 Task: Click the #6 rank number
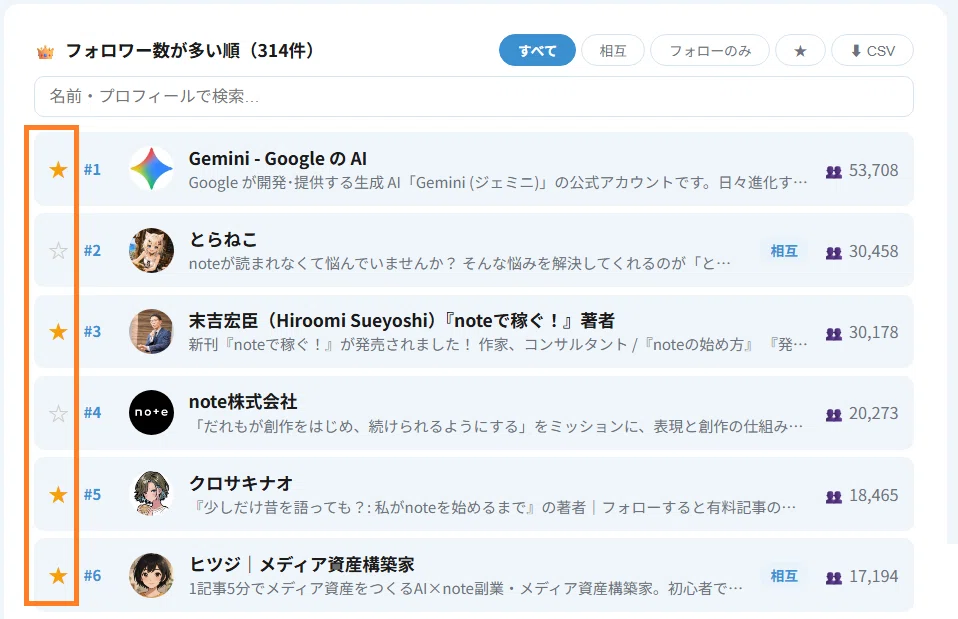[x=92, y=576]
